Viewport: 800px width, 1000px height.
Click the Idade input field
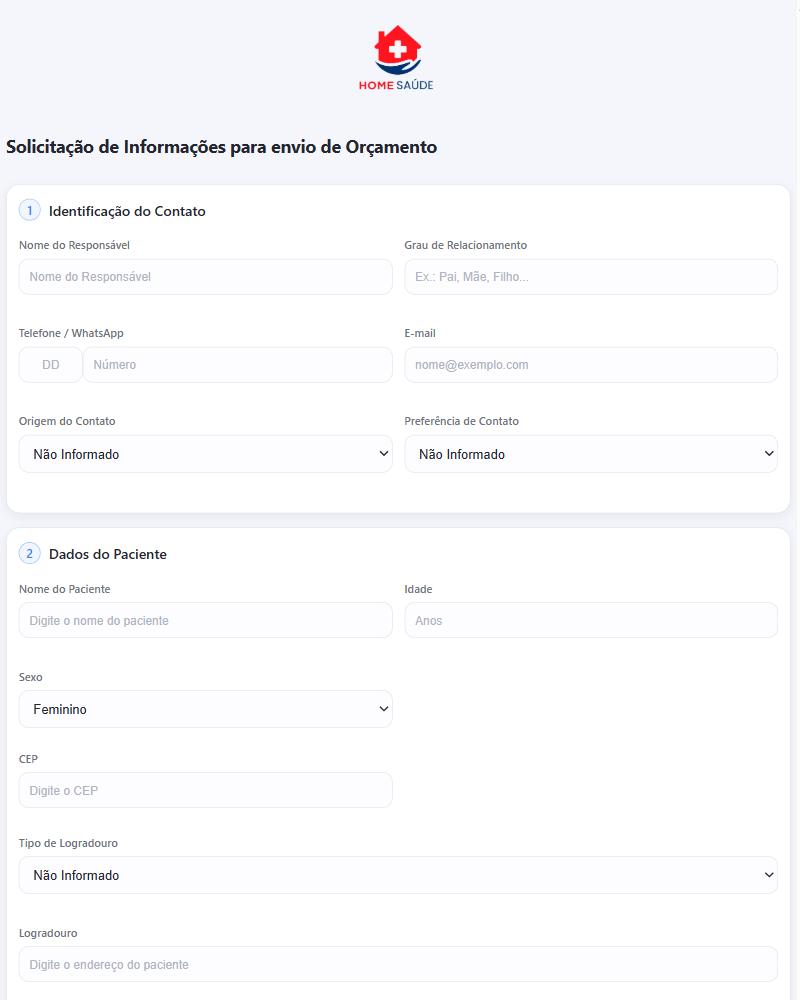click(x=591, y=620)
